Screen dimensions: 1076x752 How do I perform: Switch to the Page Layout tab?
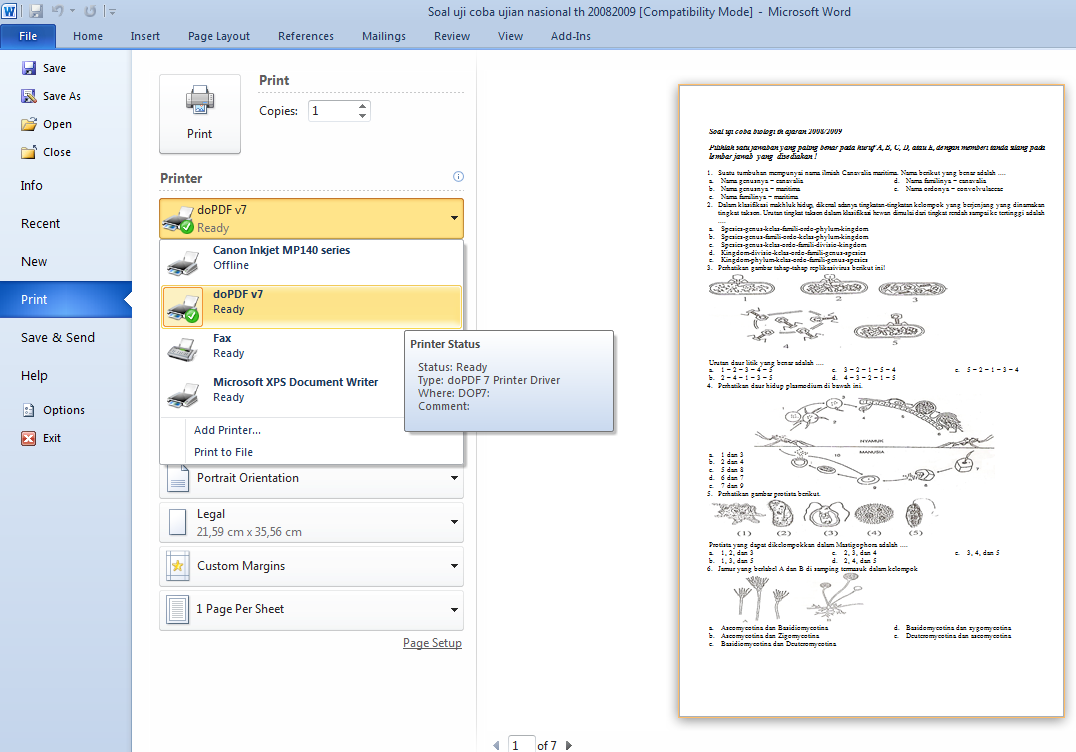point(219,36)
